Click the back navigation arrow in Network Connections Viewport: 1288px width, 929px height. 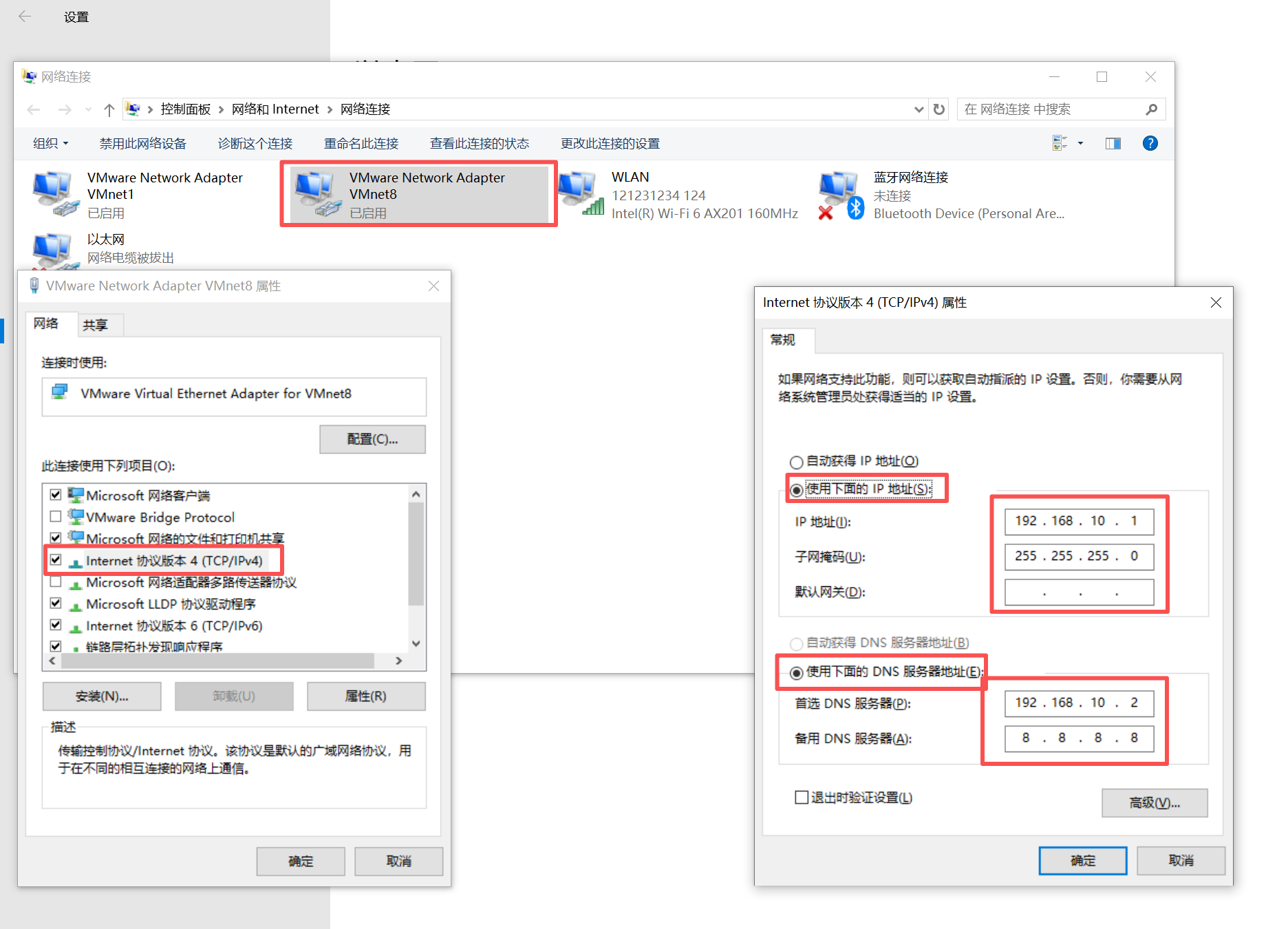tap(33, 109)
